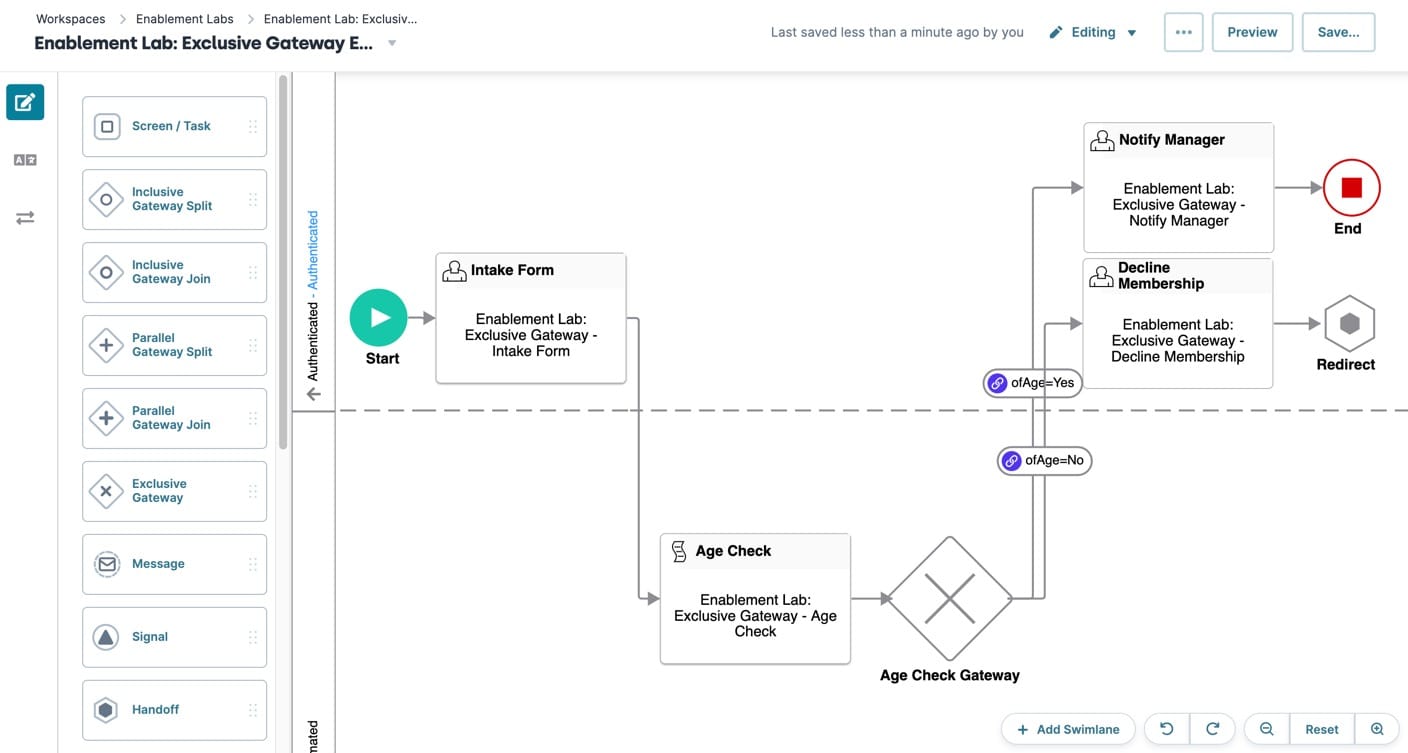Undo the last workflow change
The image size is (1408, 753).
1166,729
